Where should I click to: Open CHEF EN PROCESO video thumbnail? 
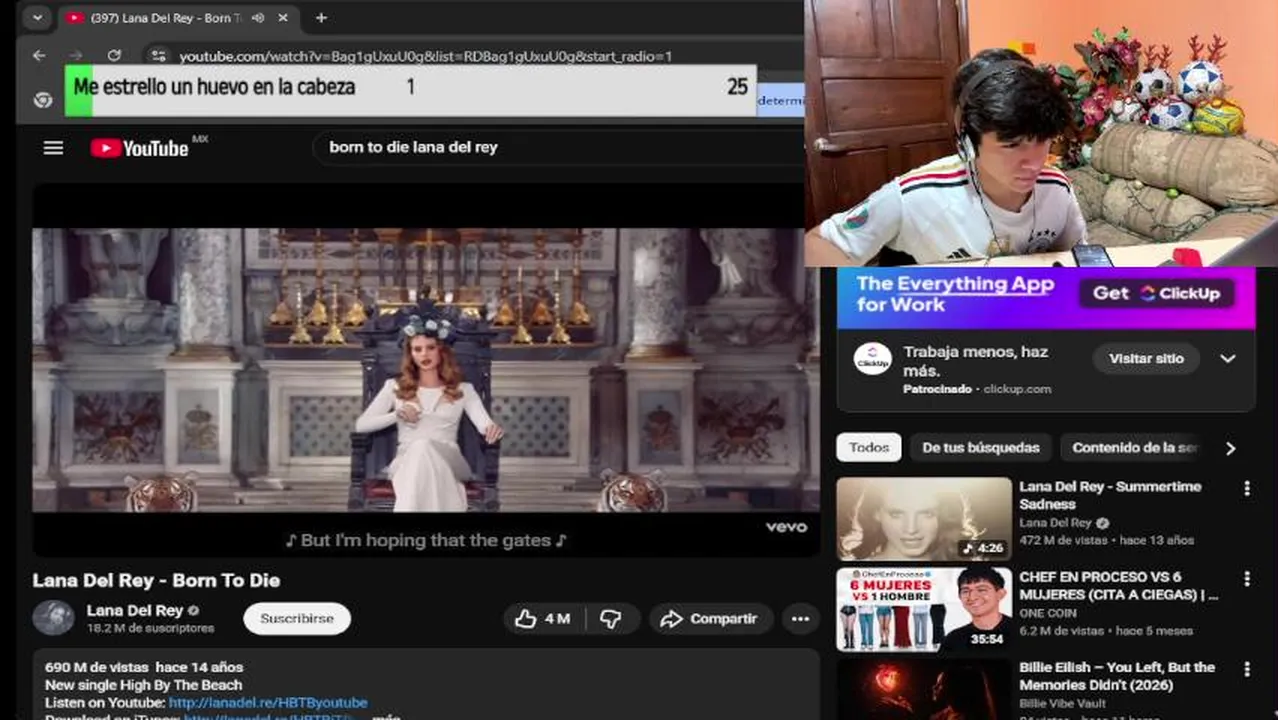point(924,610)
